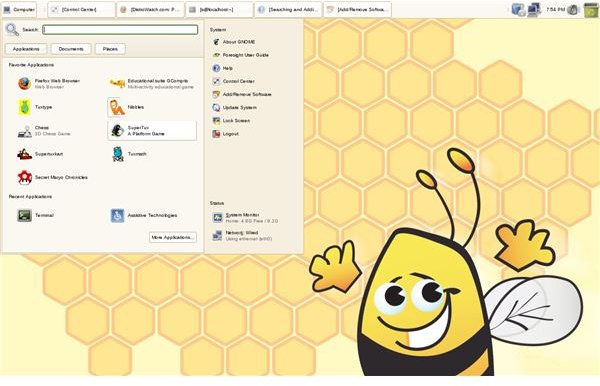Open the Foresight User Guide
The height and width of the screenshot is (386, 600).
tap(241, 55)
